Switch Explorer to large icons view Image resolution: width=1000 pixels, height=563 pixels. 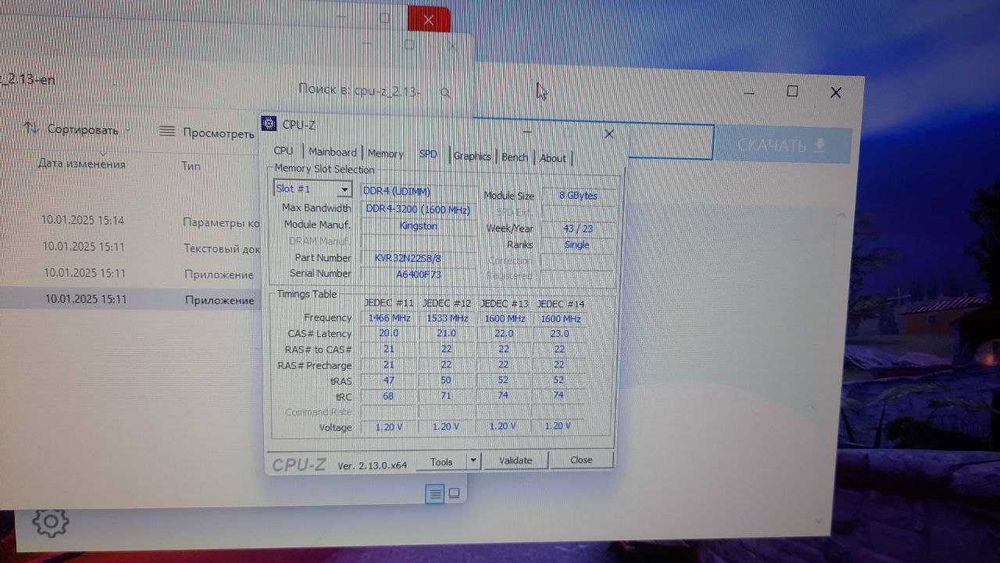coord(454,493)
